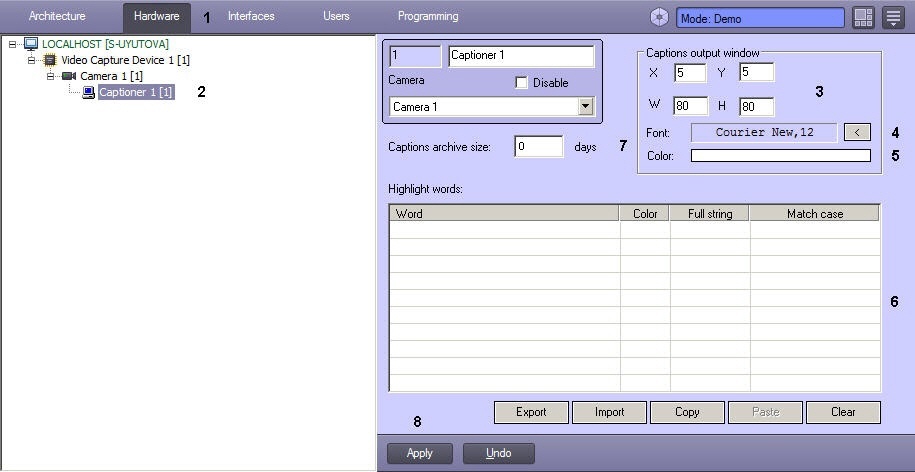The image size is (915, 472).
Task: Toggle the Disable checkbox
Action: [521, 83]
